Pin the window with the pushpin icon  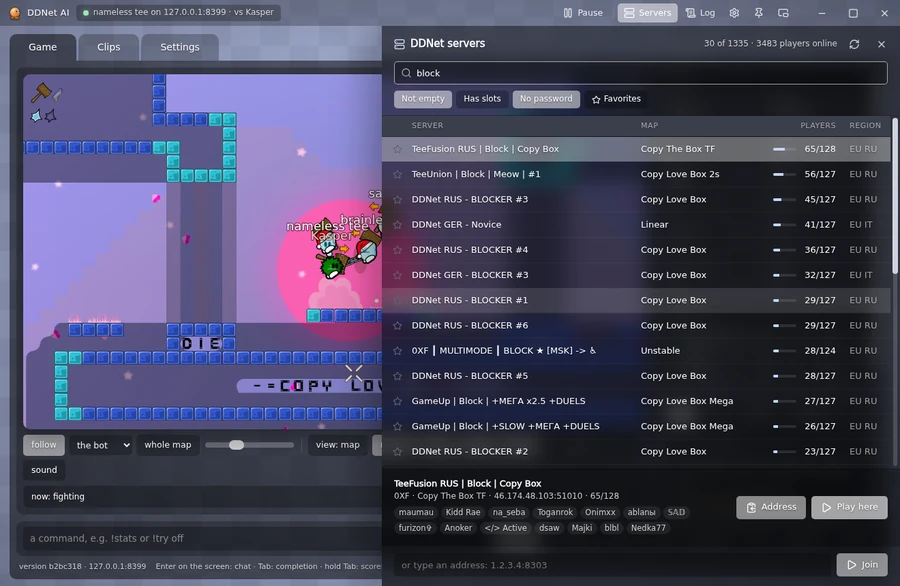(759, 13)
